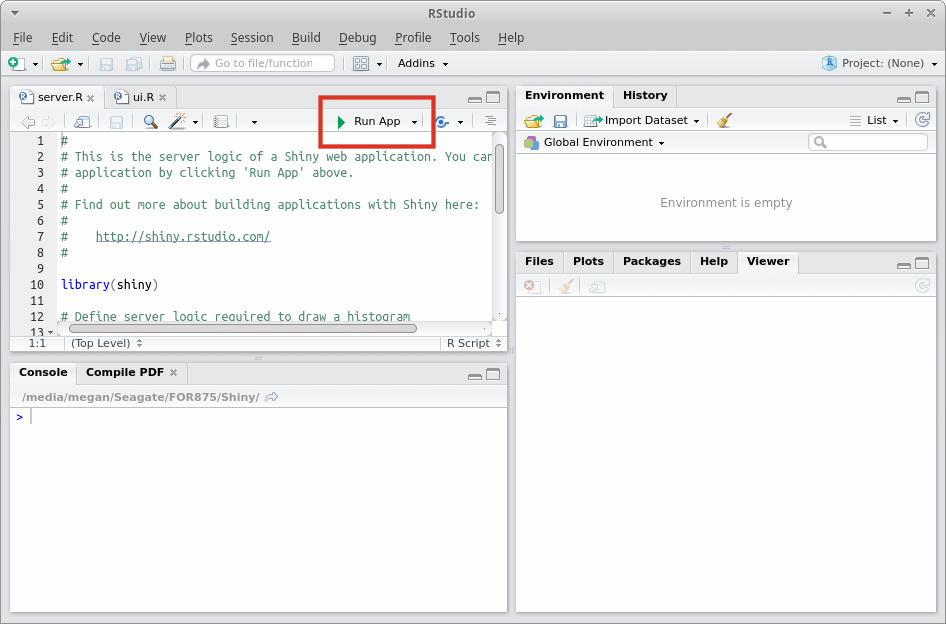Click the Save workspace icon in Environment
946x624 pixels.
click(560, 121)
